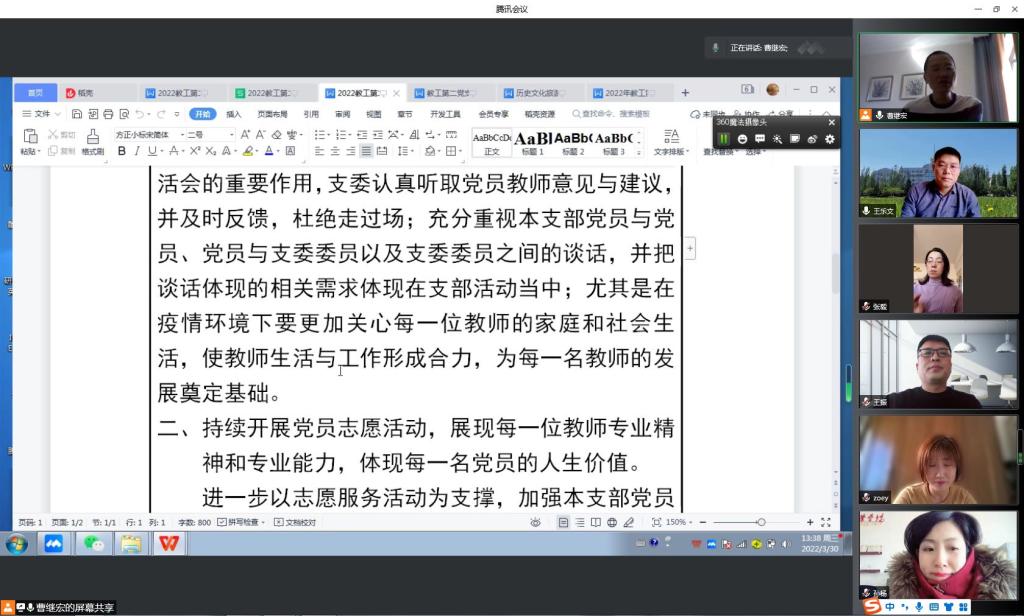Click the Superscript X² icon

[195, 151]
